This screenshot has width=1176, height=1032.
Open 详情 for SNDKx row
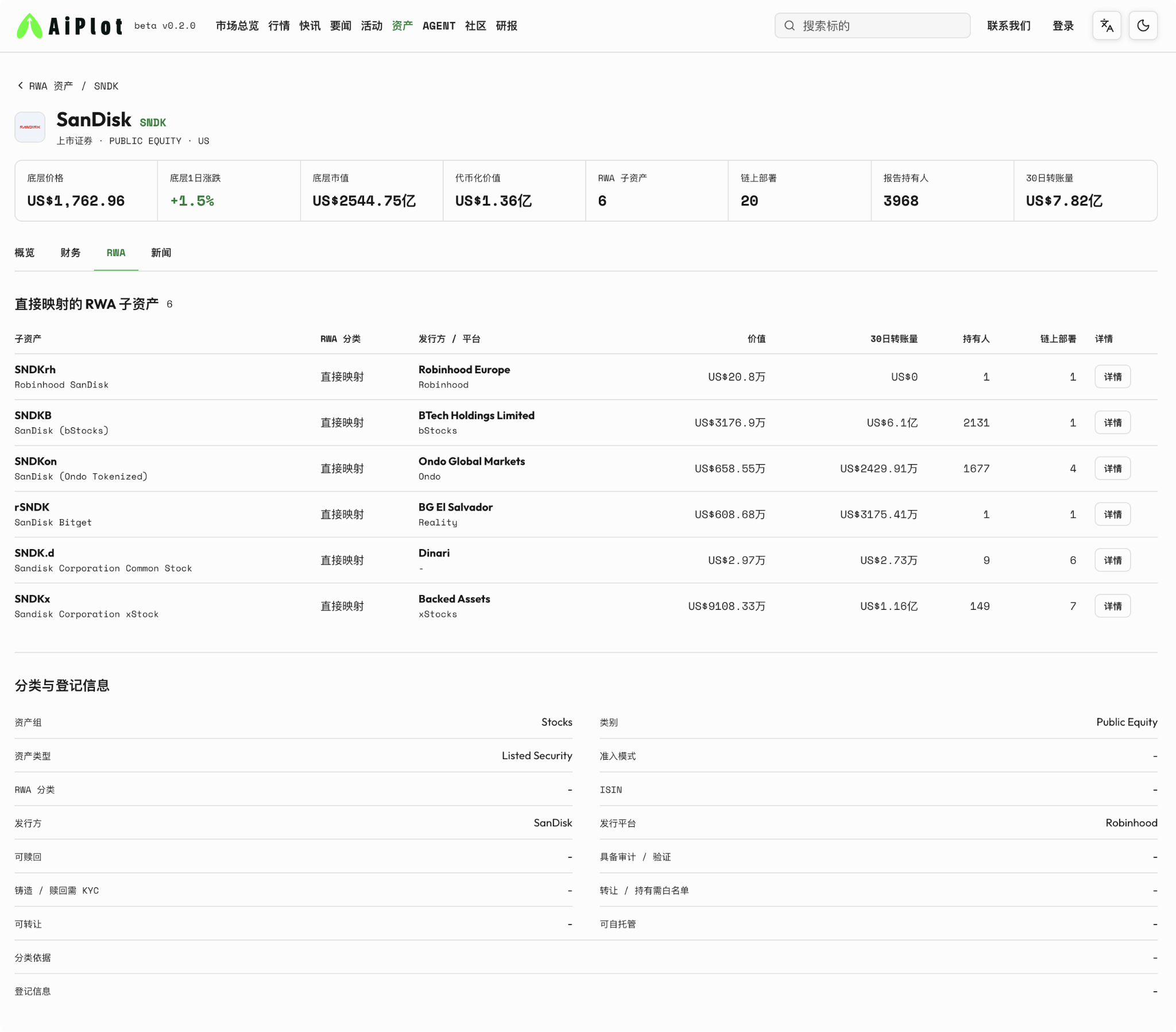pos(1112,606)
